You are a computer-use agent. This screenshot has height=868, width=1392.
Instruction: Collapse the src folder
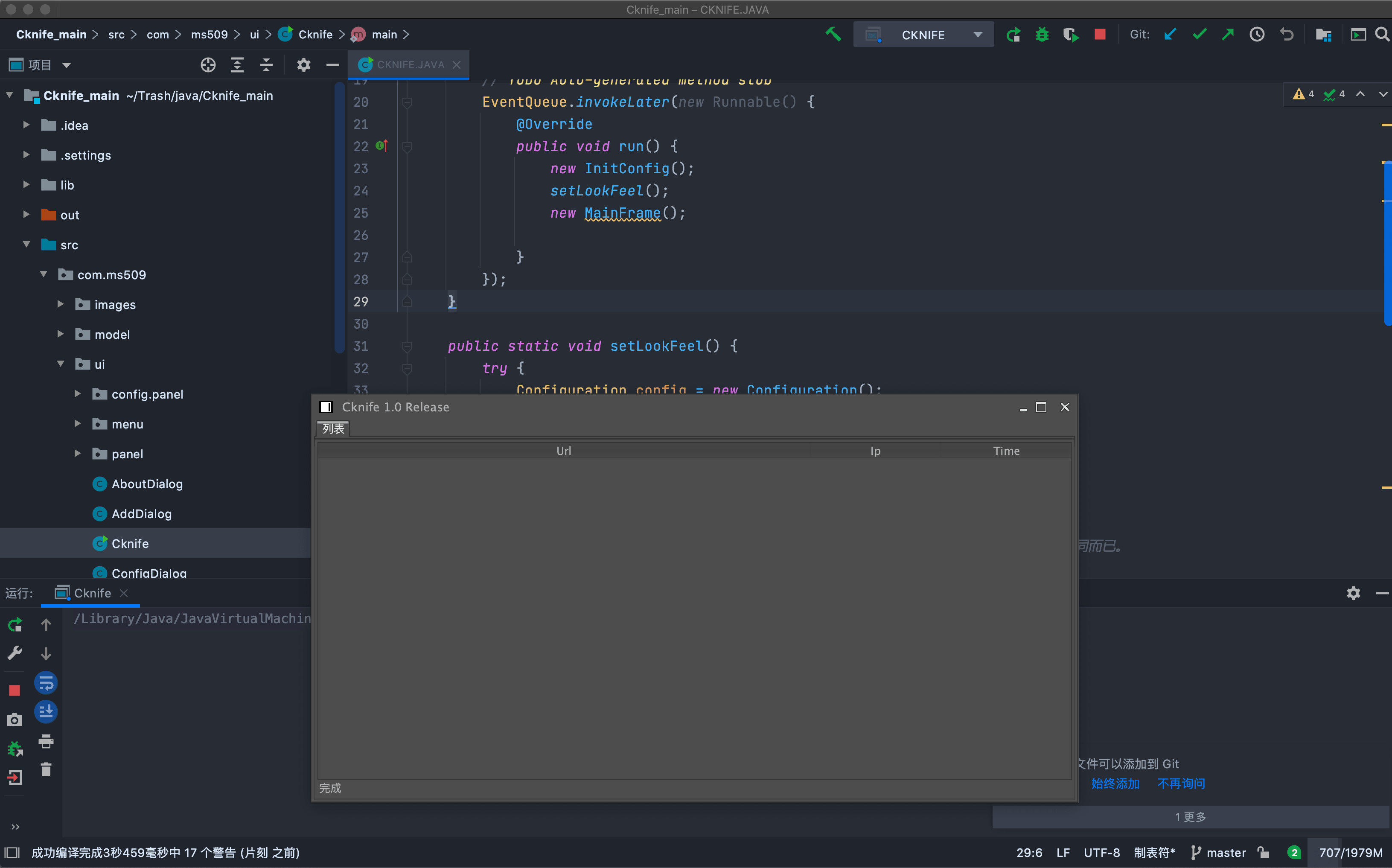(x=26, y=244)
